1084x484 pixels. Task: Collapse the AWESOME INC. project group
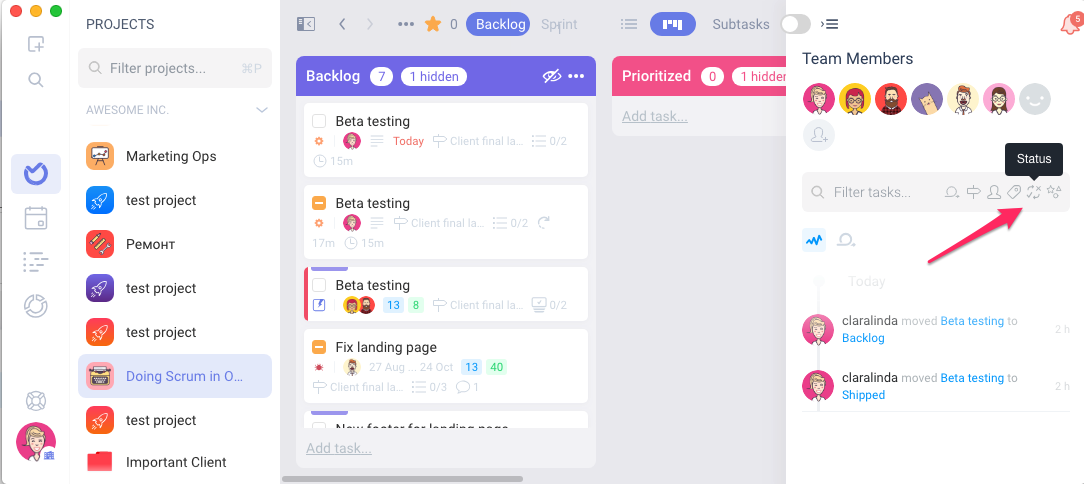tap(262, 110)
